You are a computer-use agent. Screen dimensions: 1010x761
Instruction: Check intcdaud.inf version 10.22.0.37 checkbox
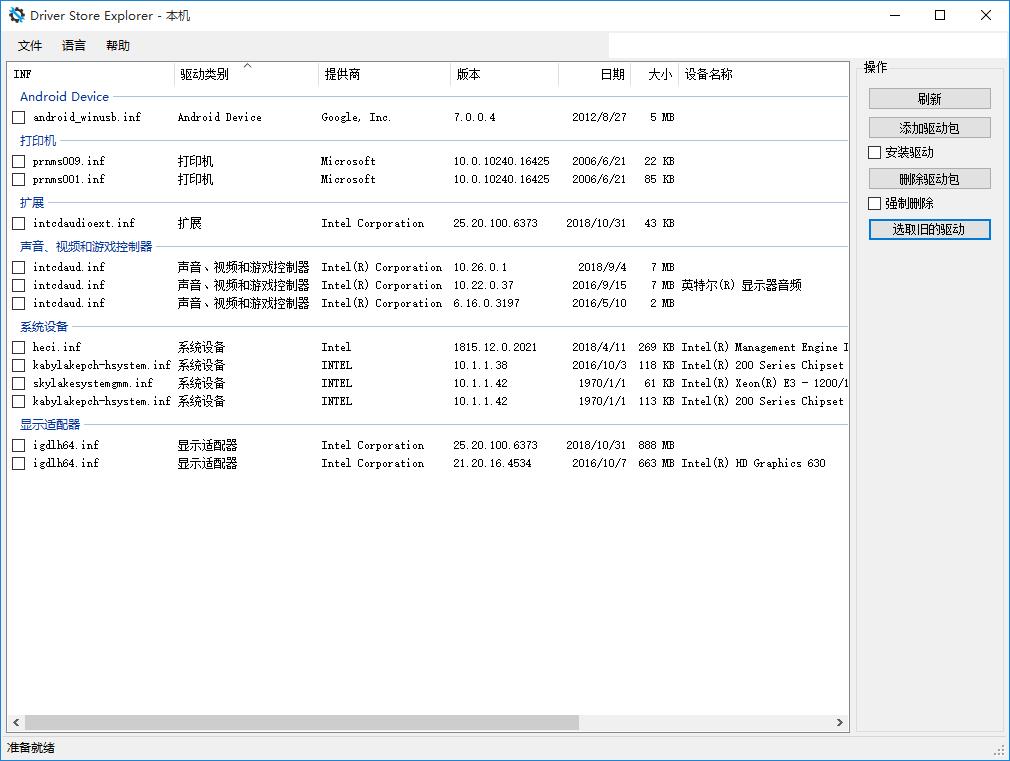pyautogui.click(x=19, y=285)
